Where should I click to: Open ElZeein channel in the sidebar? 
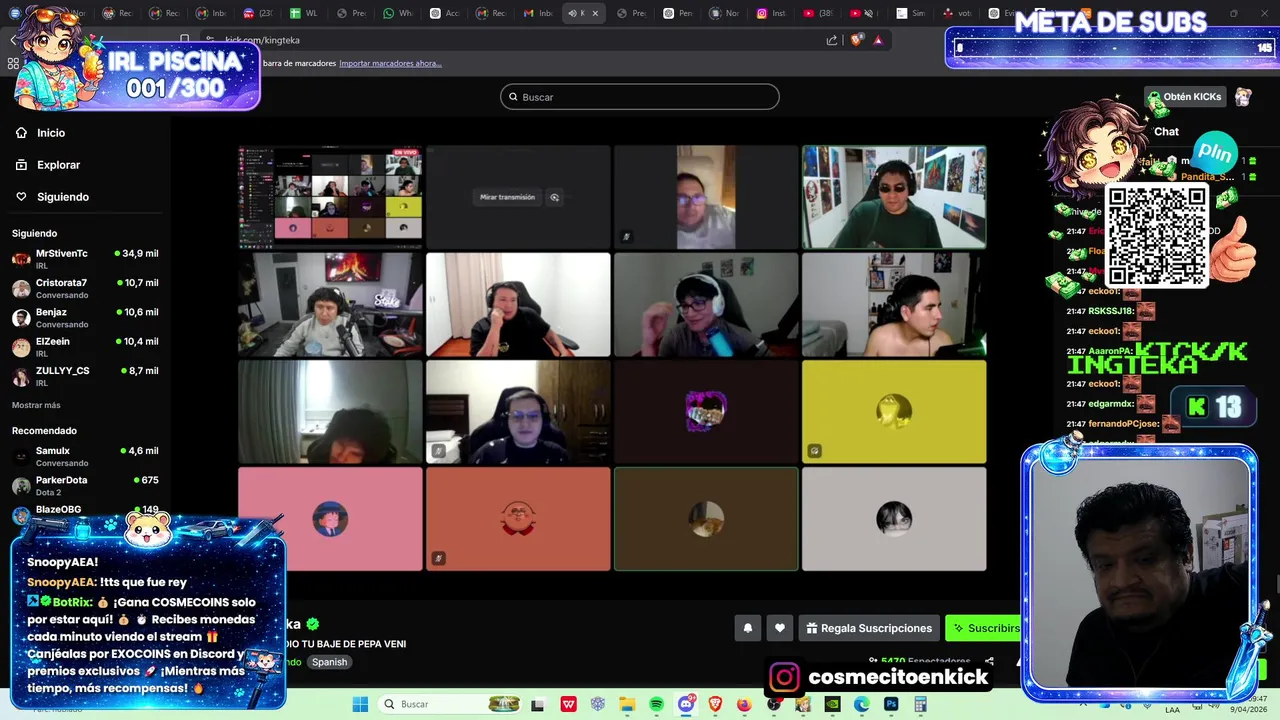click(x=85, y=346)
